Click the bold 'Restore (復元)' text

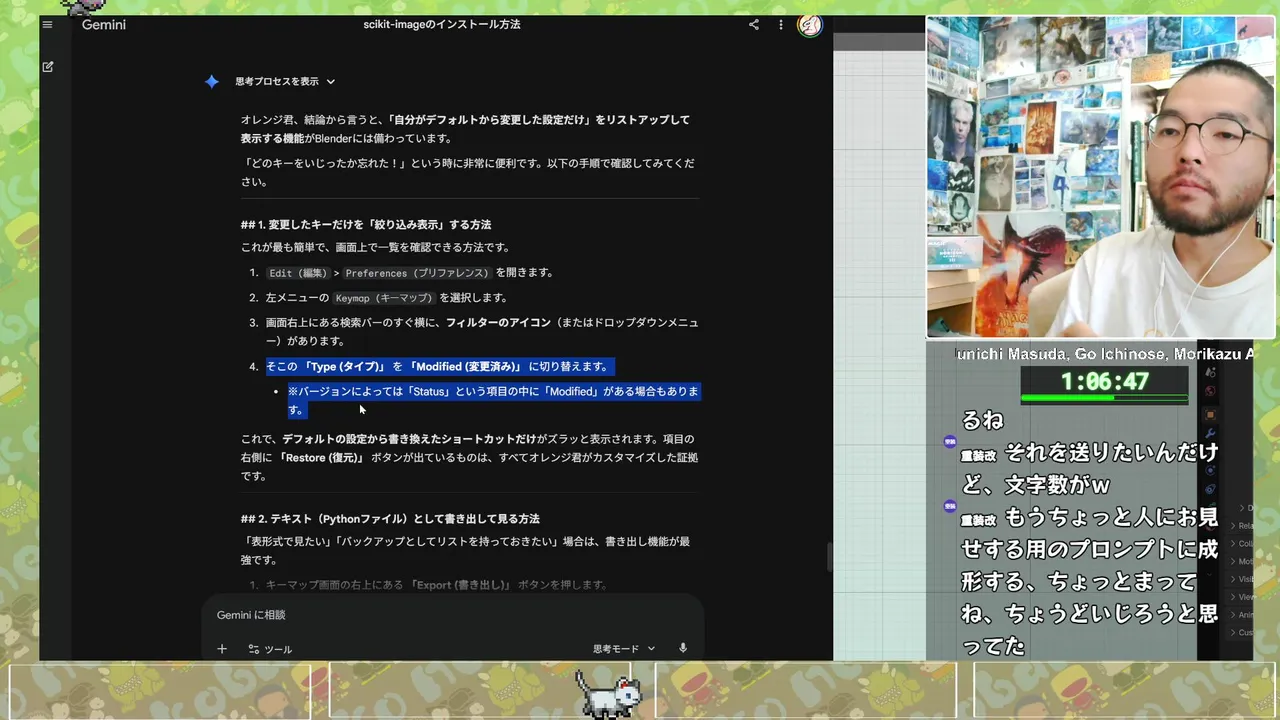[x=322, y=458]
